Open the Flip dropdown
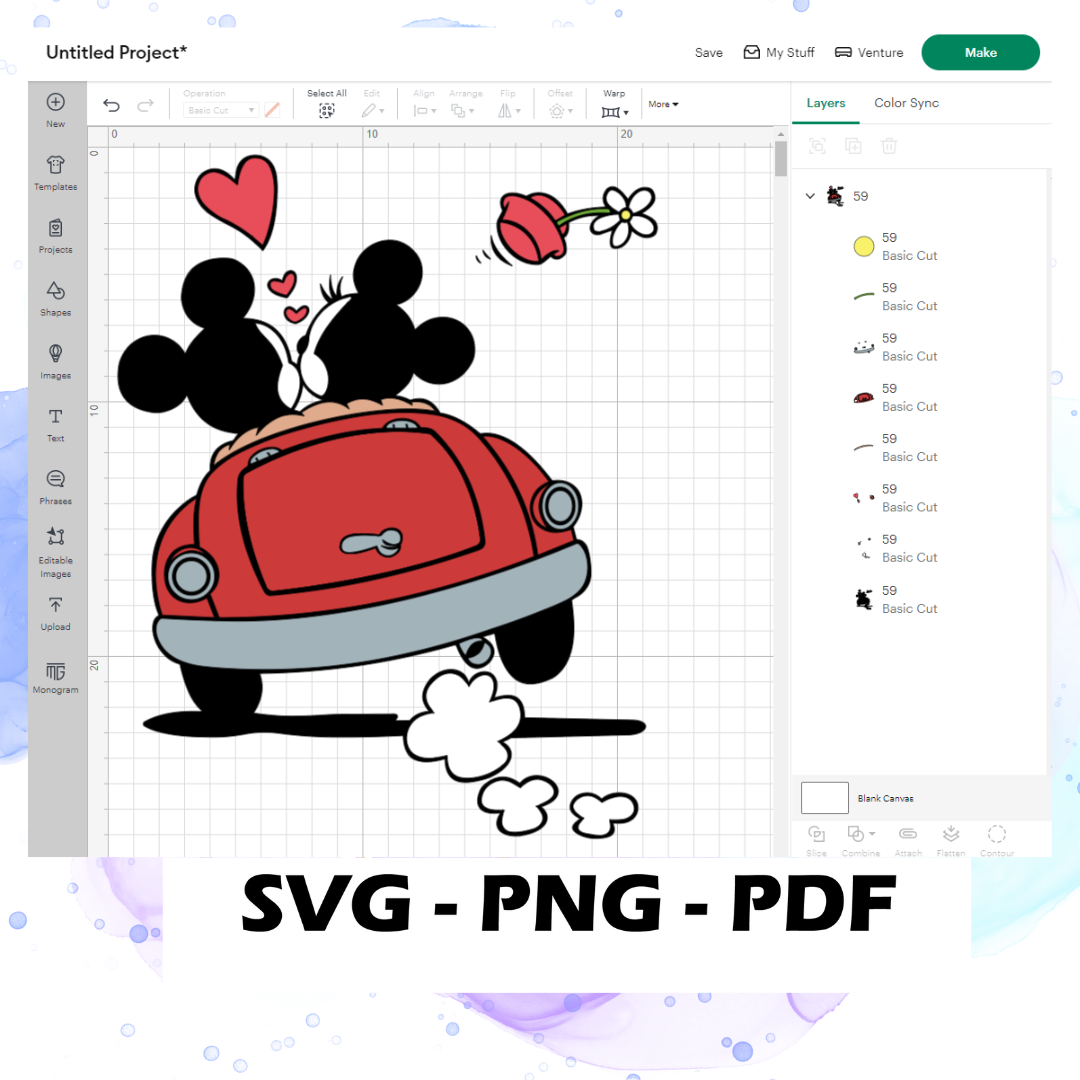This screenshot has height=1080, width=1080. [x=509, y=110]
